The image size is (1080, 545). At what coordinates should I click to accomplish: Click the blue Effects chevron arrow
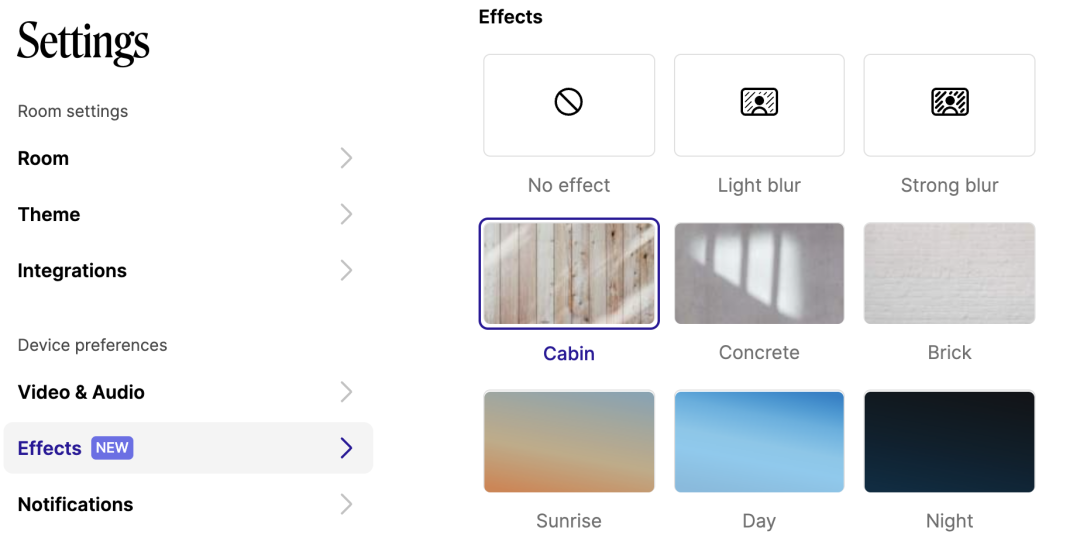pyautogui.click(x=346, y=448)
